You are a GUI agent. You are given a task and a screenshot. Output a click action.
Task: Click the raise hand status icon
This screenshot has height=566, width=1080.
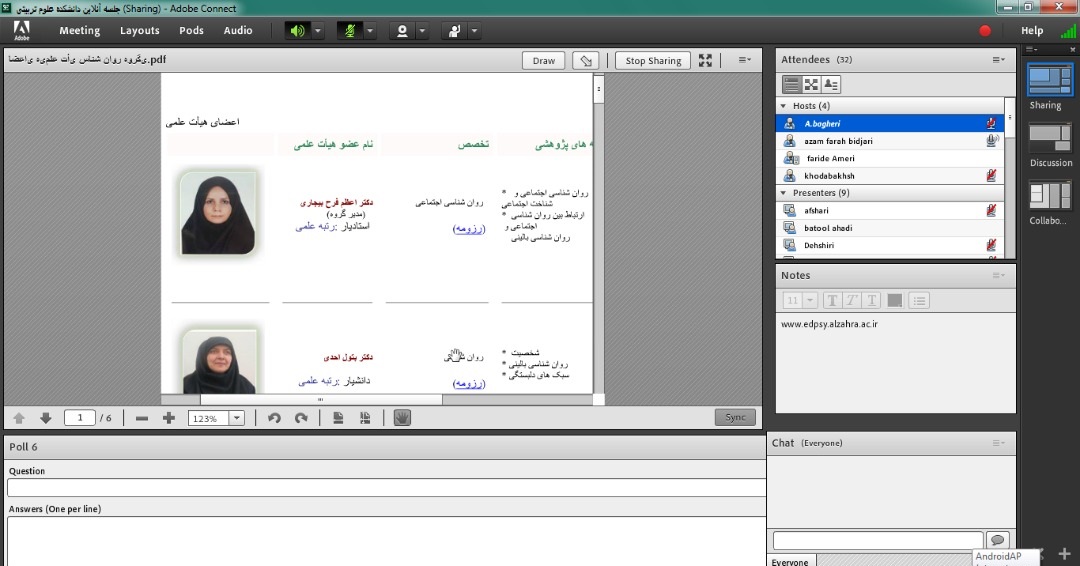455,31
